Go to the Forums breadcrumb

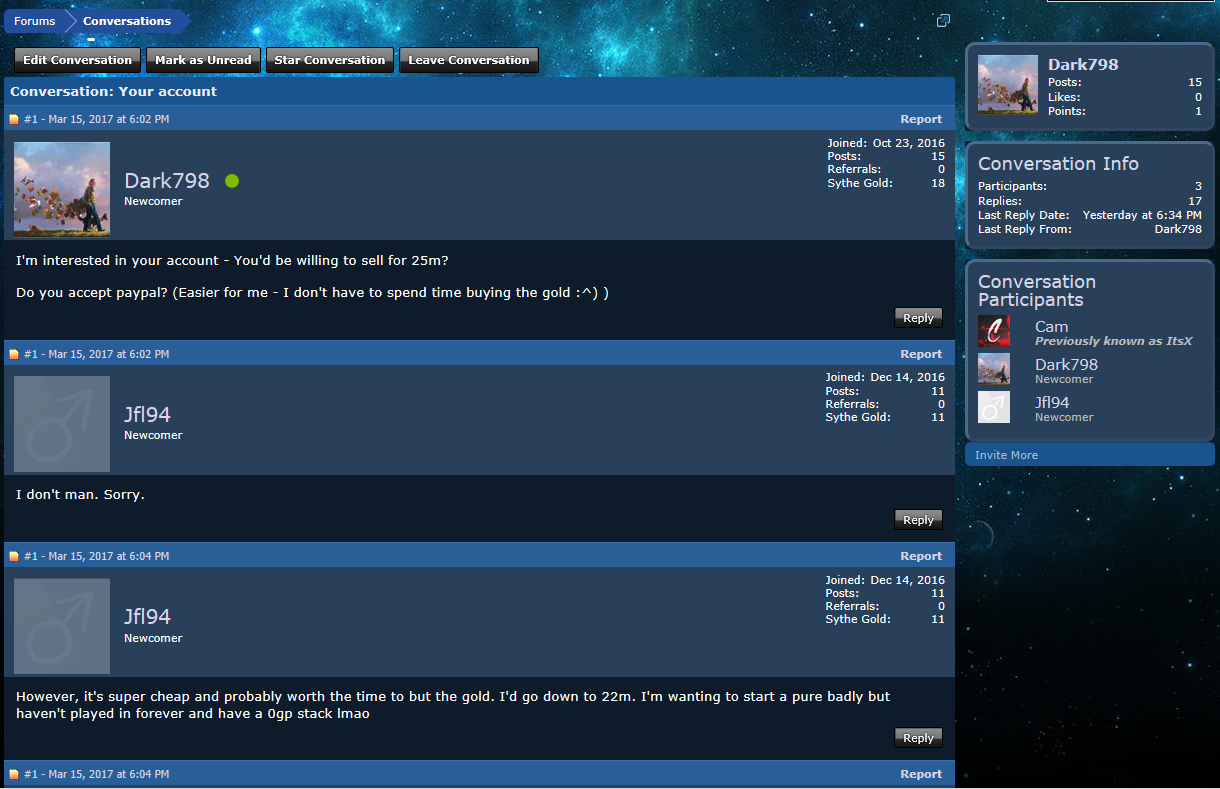coord(35,21)
